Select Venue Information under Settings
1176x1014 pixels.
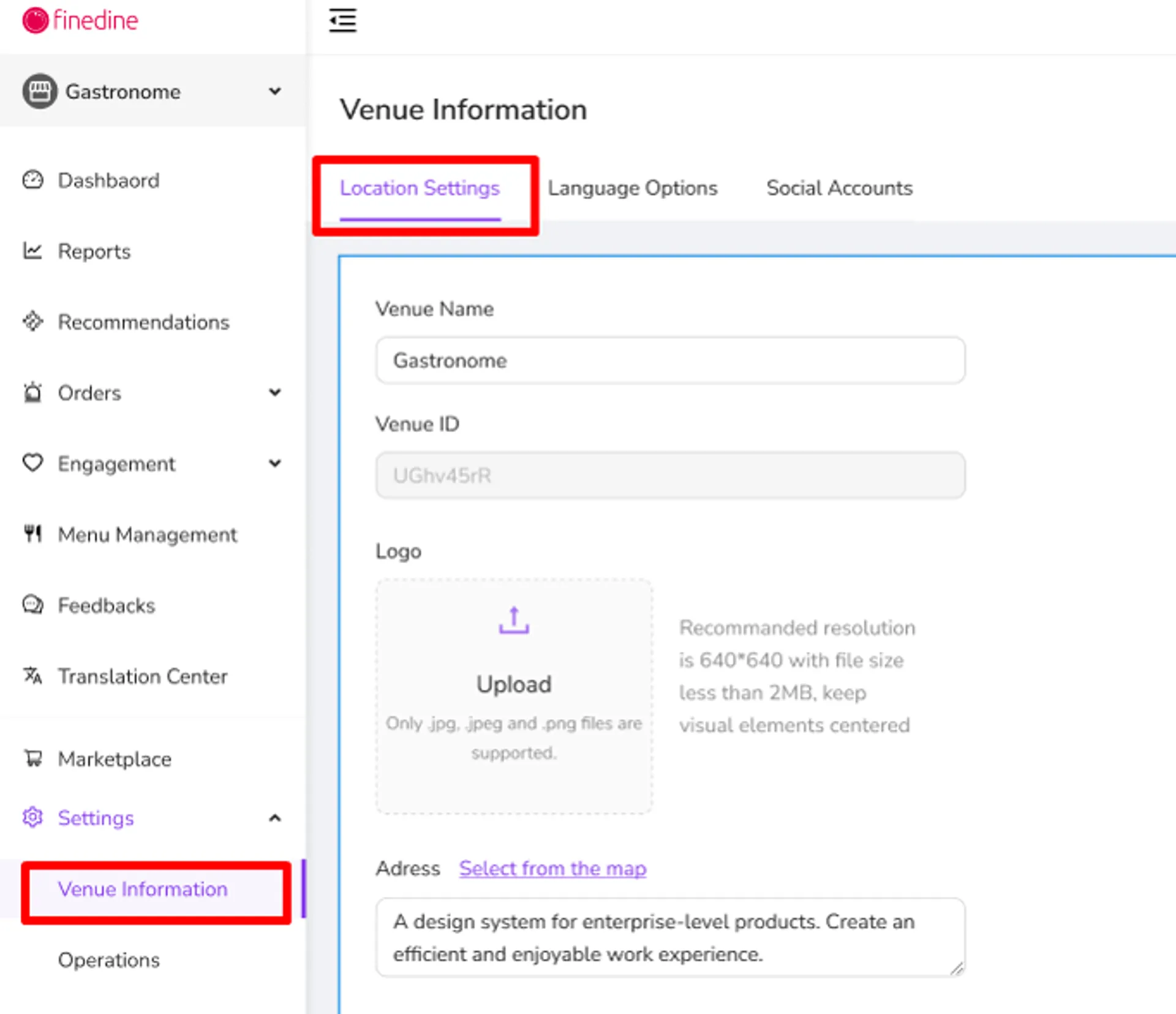(143, 889)
